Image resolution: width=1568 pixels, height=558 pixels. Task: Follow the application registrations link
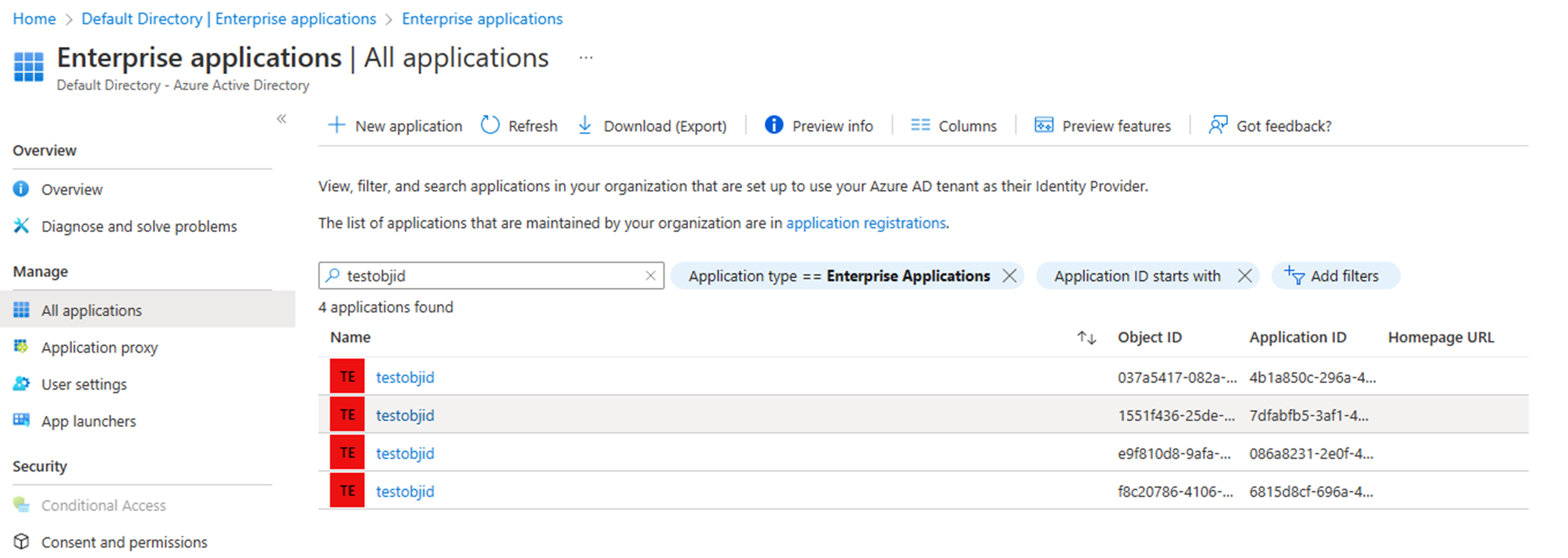866,223
